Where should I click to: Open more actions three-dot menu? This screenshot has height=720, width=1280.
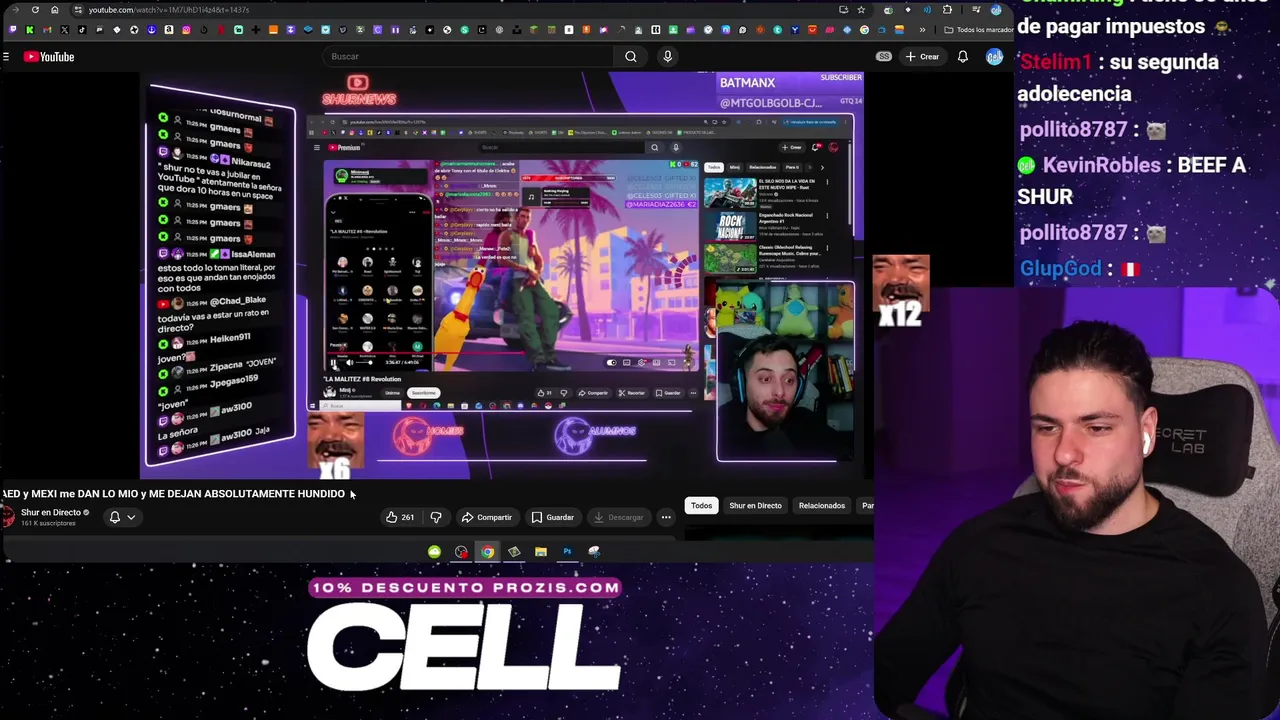(666, 517)
